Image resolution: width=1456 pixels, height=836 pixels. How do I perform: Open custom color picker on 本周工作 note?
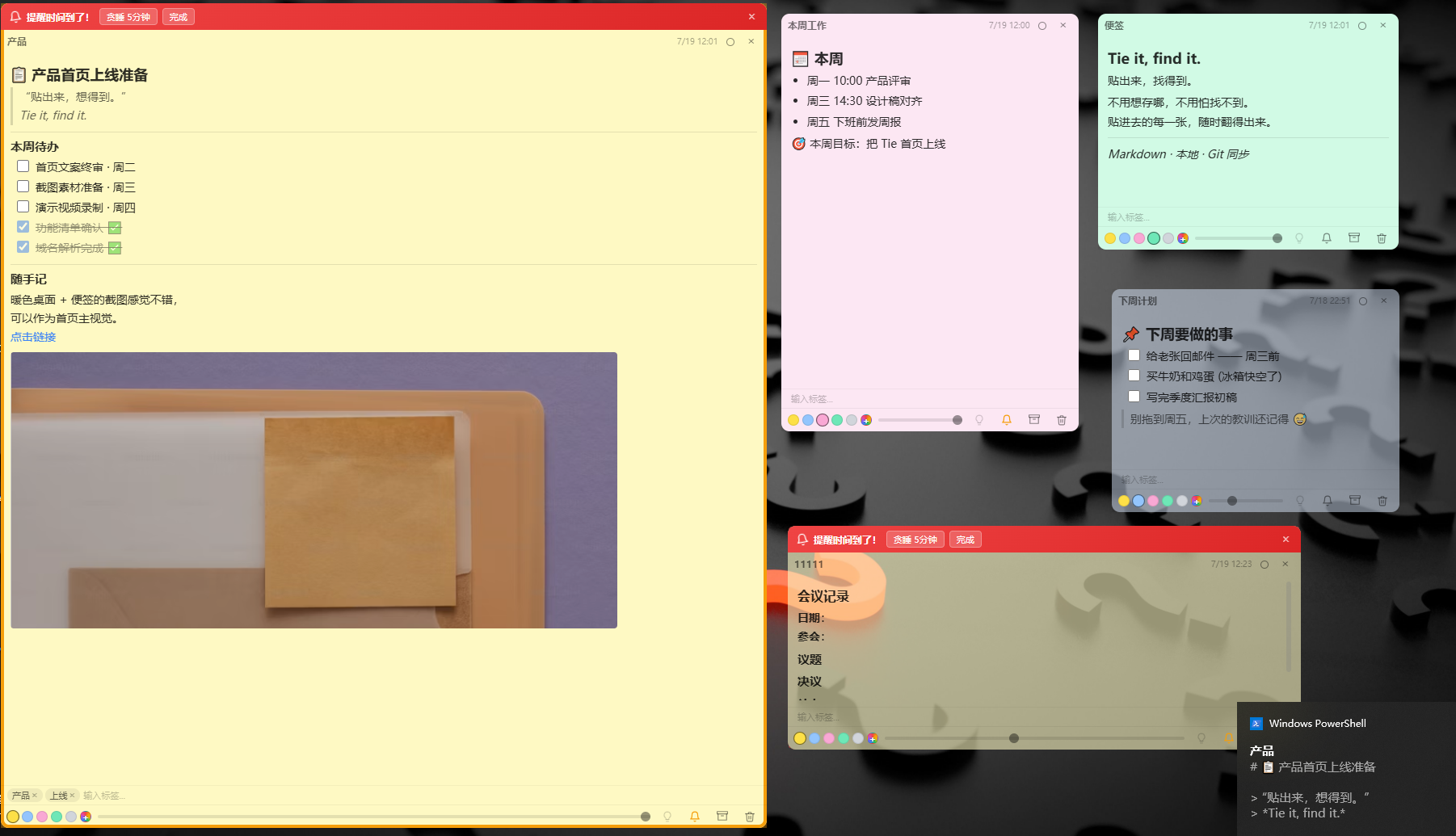point(866,420)
